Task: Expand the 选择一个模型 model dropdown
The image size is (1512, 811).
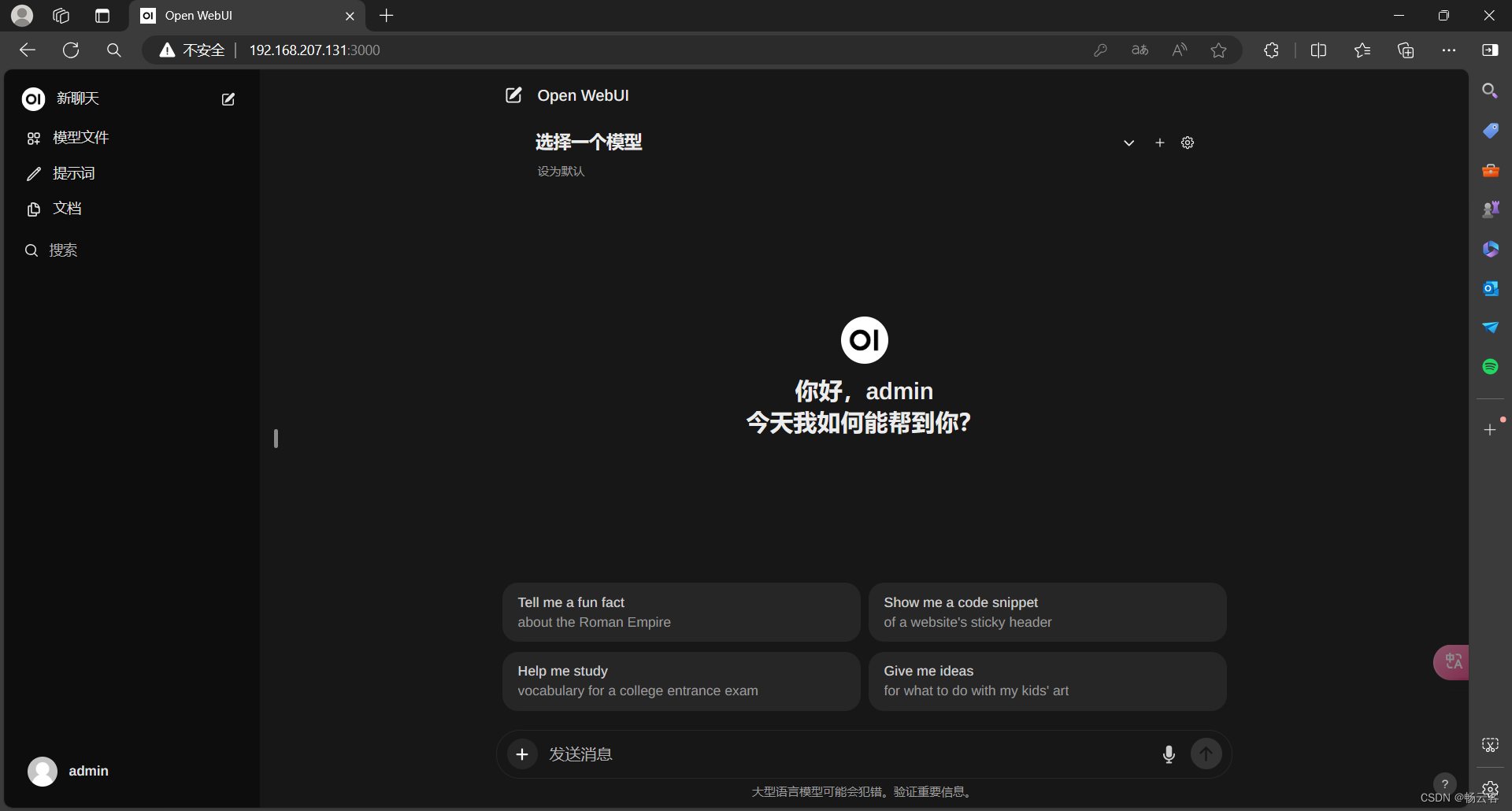Action: [1128, 143]
